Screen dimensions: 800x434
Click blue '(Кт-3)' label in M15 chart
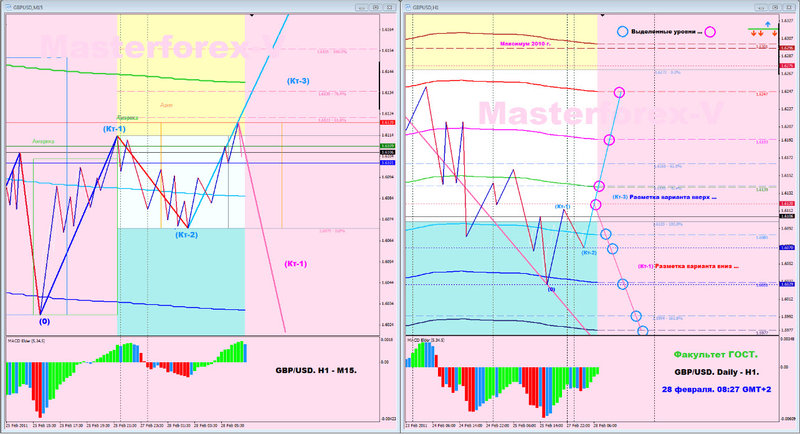click(x=298, y=81)
